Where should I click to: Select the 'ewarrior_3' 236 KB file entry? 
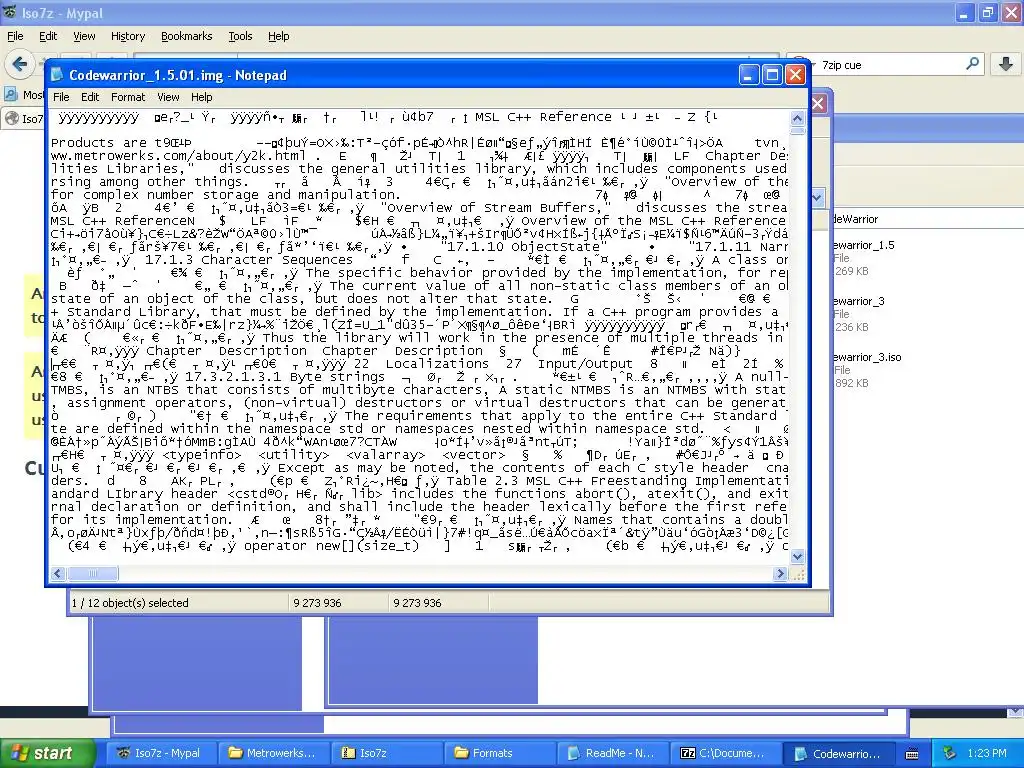(858, 314)
